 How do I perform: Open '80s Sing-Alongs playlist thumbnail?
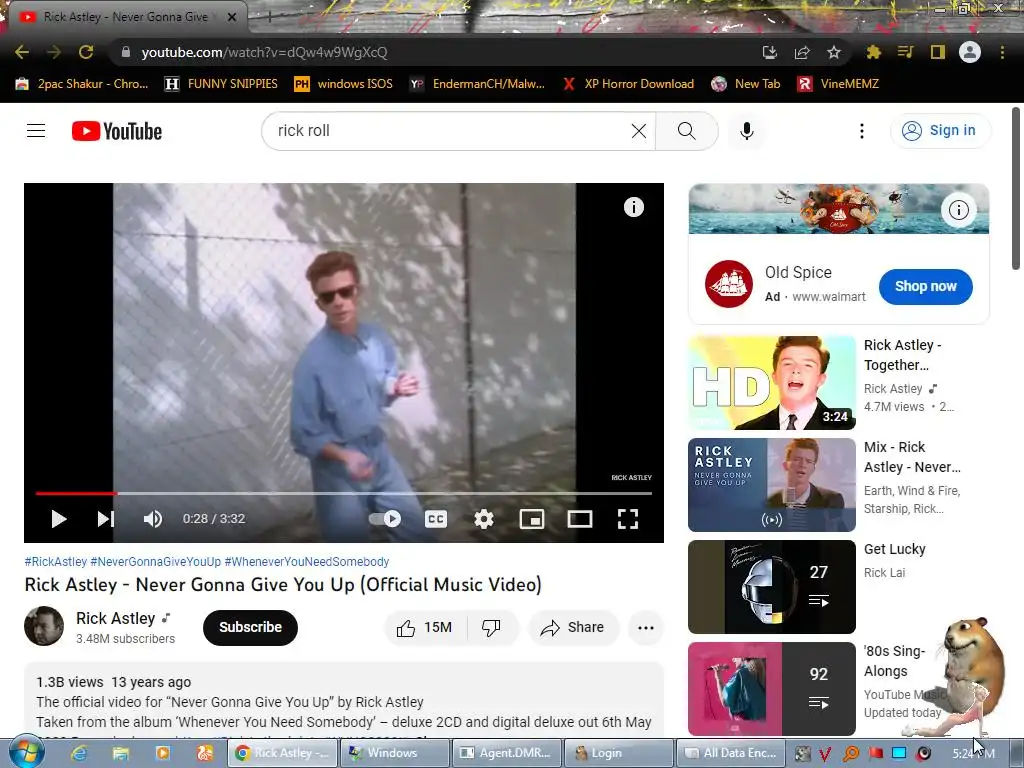click(x=772, y=688)
